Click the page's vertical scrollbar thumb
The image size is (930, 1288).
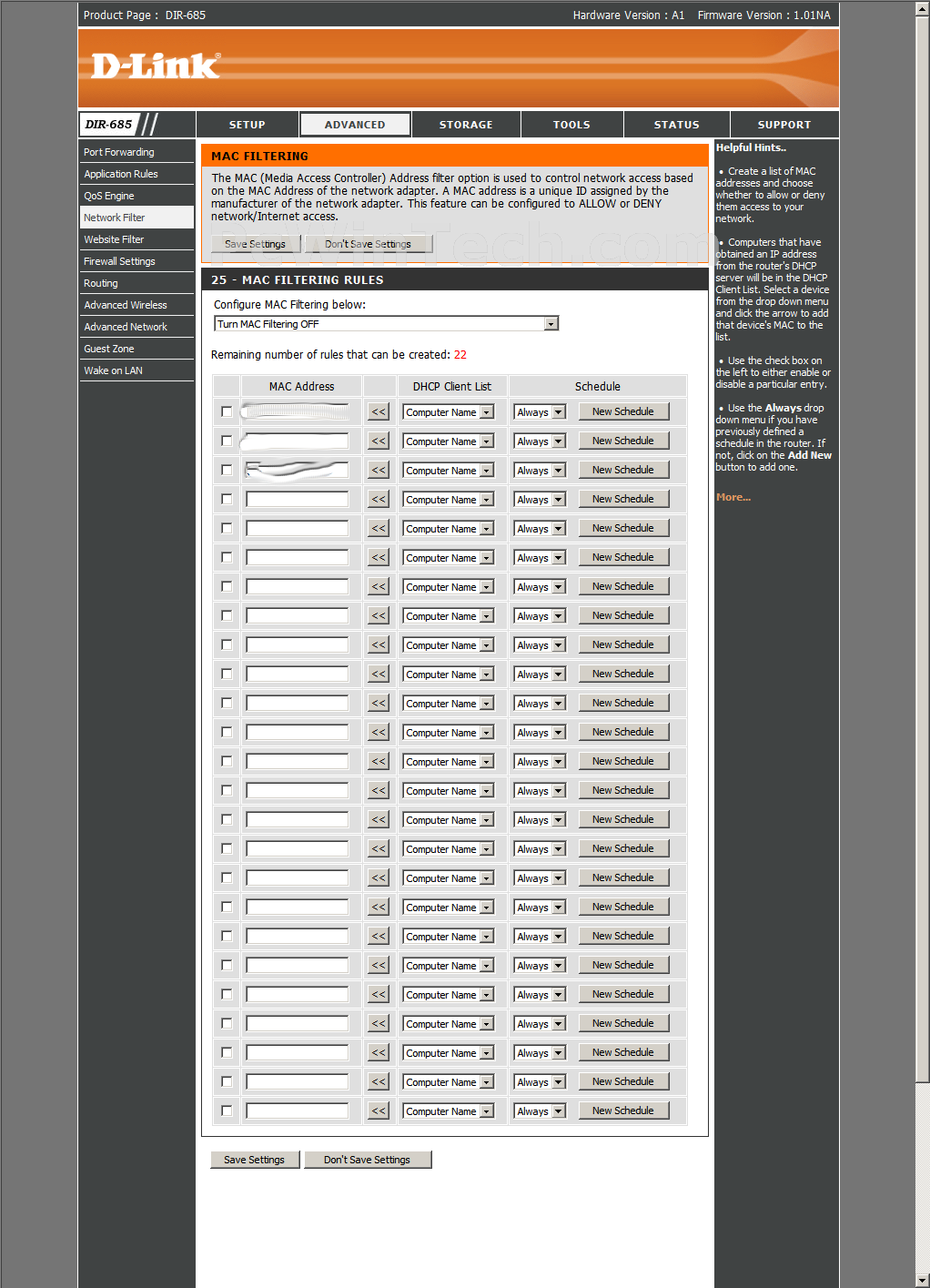pos(922,549)
